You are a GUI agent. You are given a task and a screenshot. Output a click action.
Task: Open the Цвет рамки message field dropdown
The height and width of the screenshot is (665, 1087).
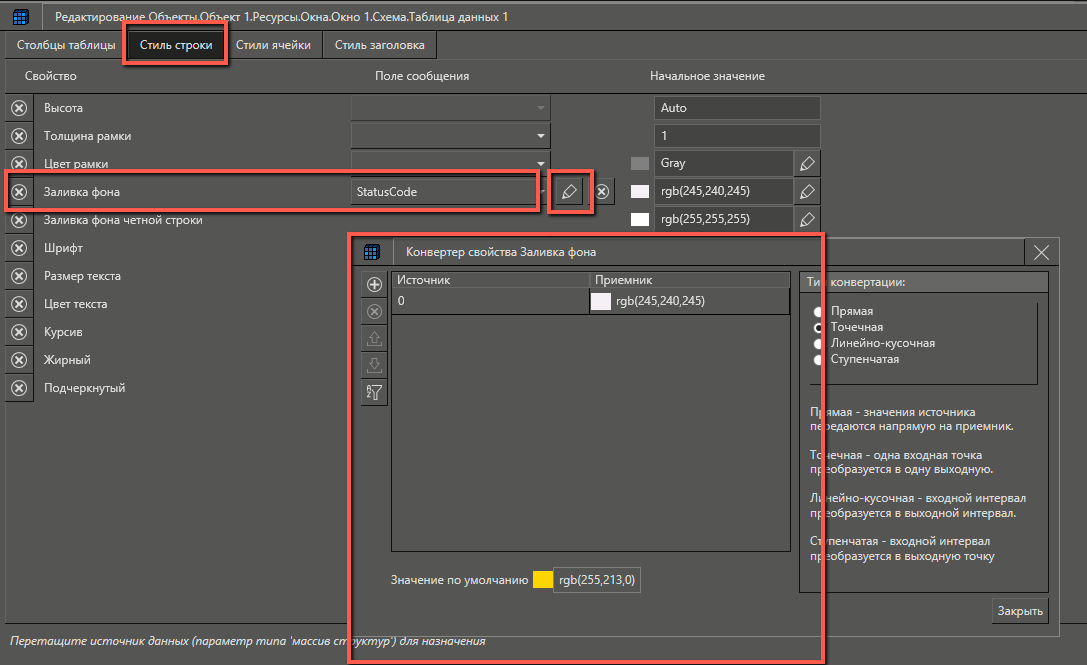pyautogui.click(x=540, y=163)
